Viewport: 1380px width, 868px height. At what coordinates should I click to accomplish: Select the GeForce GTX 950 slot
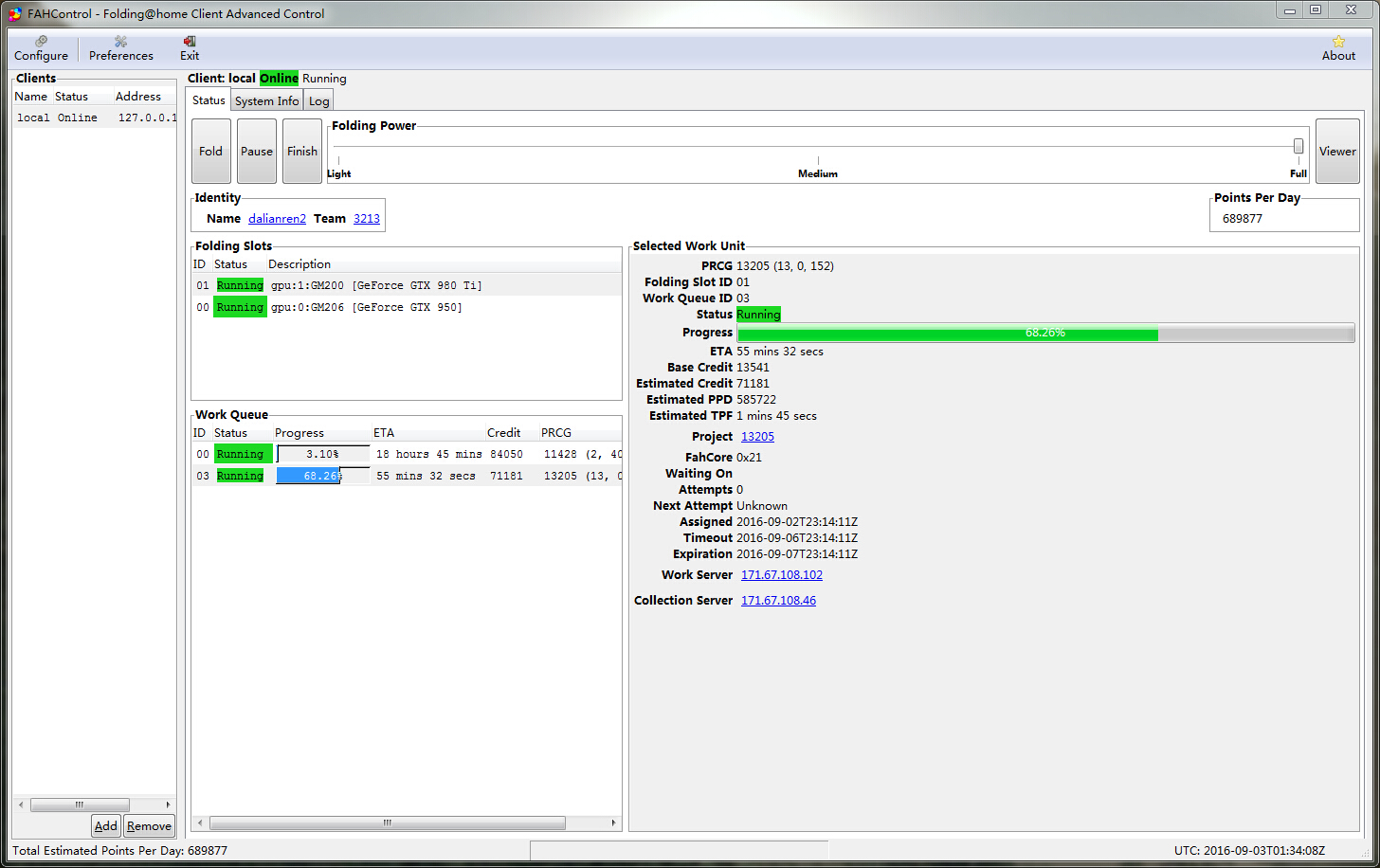(407, 307)
